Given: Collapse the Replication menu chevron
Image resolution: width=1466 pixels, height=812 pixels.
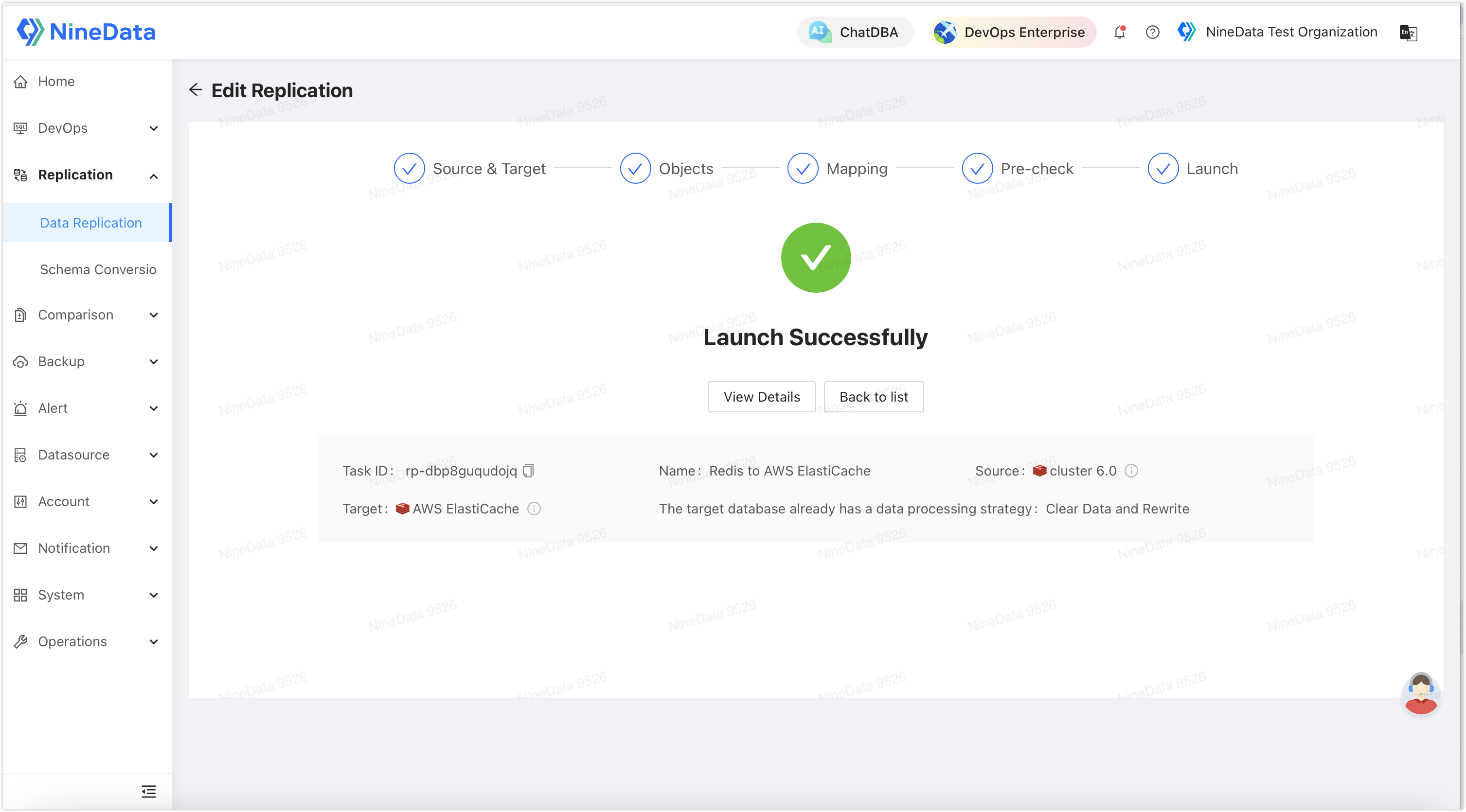Looking at the screenshot, I should (154, 176).
